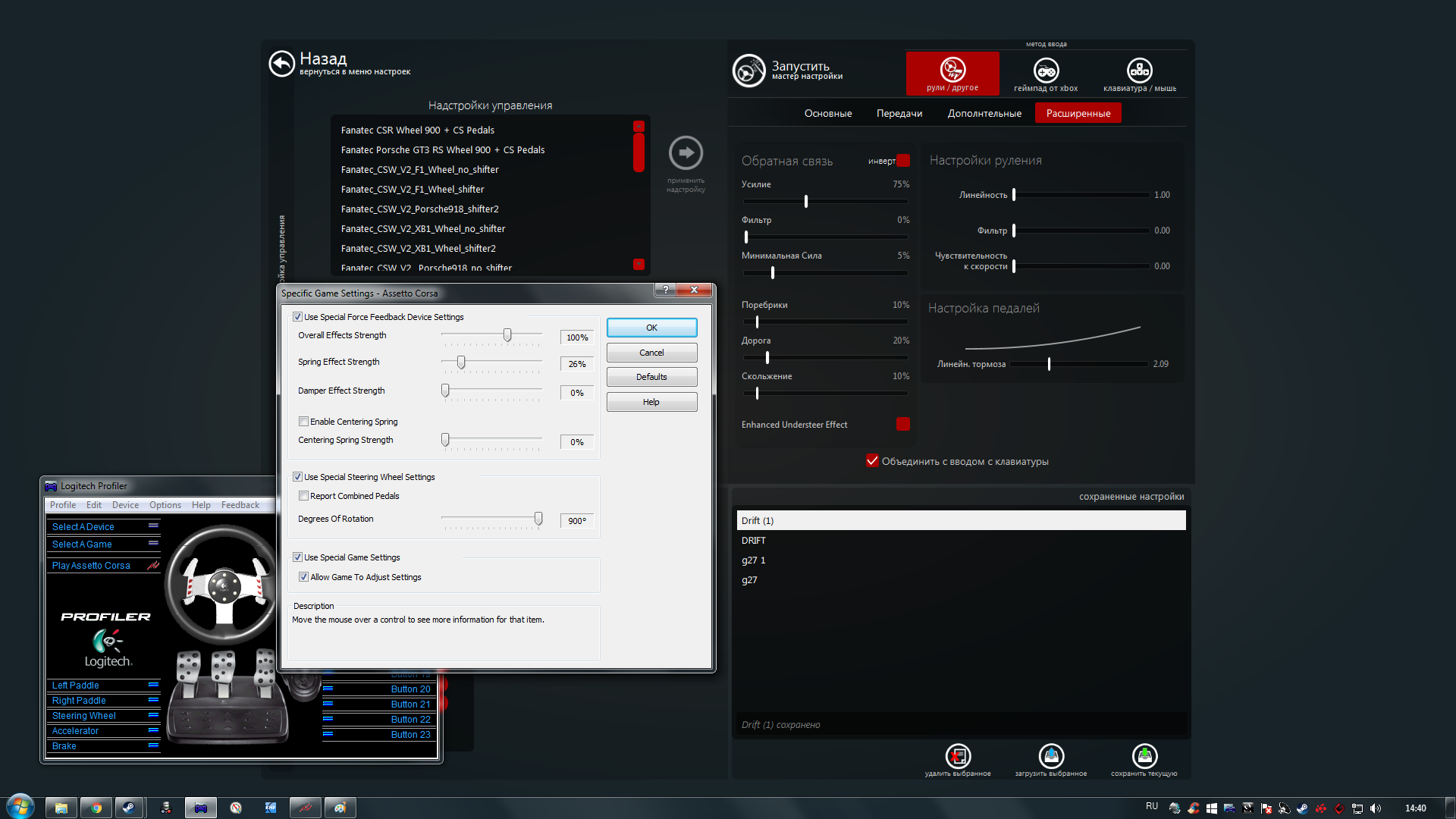
Task: Switch to the Основные tab
Action: (x=830, y=113)
